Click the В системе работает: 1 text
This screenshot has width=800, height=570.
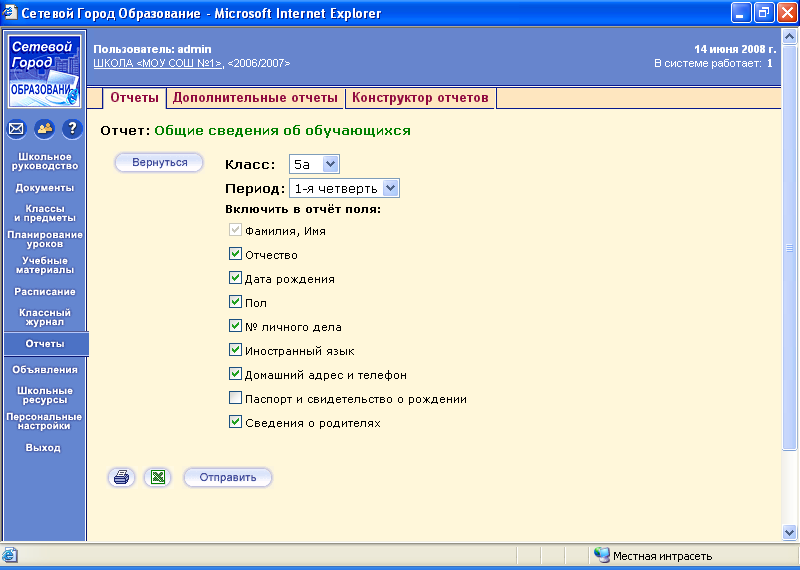point(713,64)
